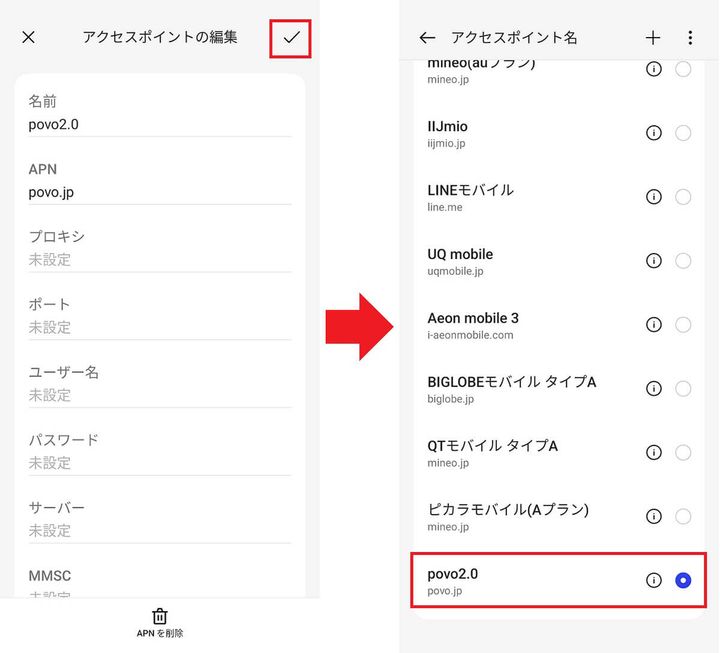Tap the アクセスポイント名 title
Screen dimensions: 720x653
(514, 38)
